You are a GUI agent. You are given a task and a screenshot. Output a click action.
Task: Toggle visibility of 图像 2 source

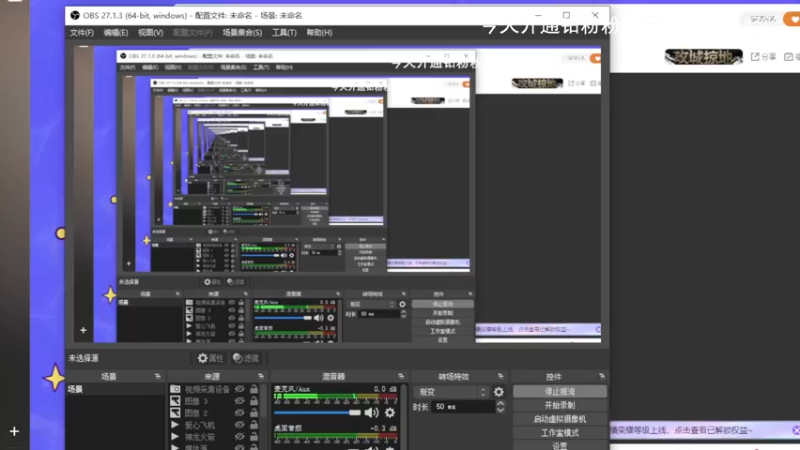click(239, 413)
